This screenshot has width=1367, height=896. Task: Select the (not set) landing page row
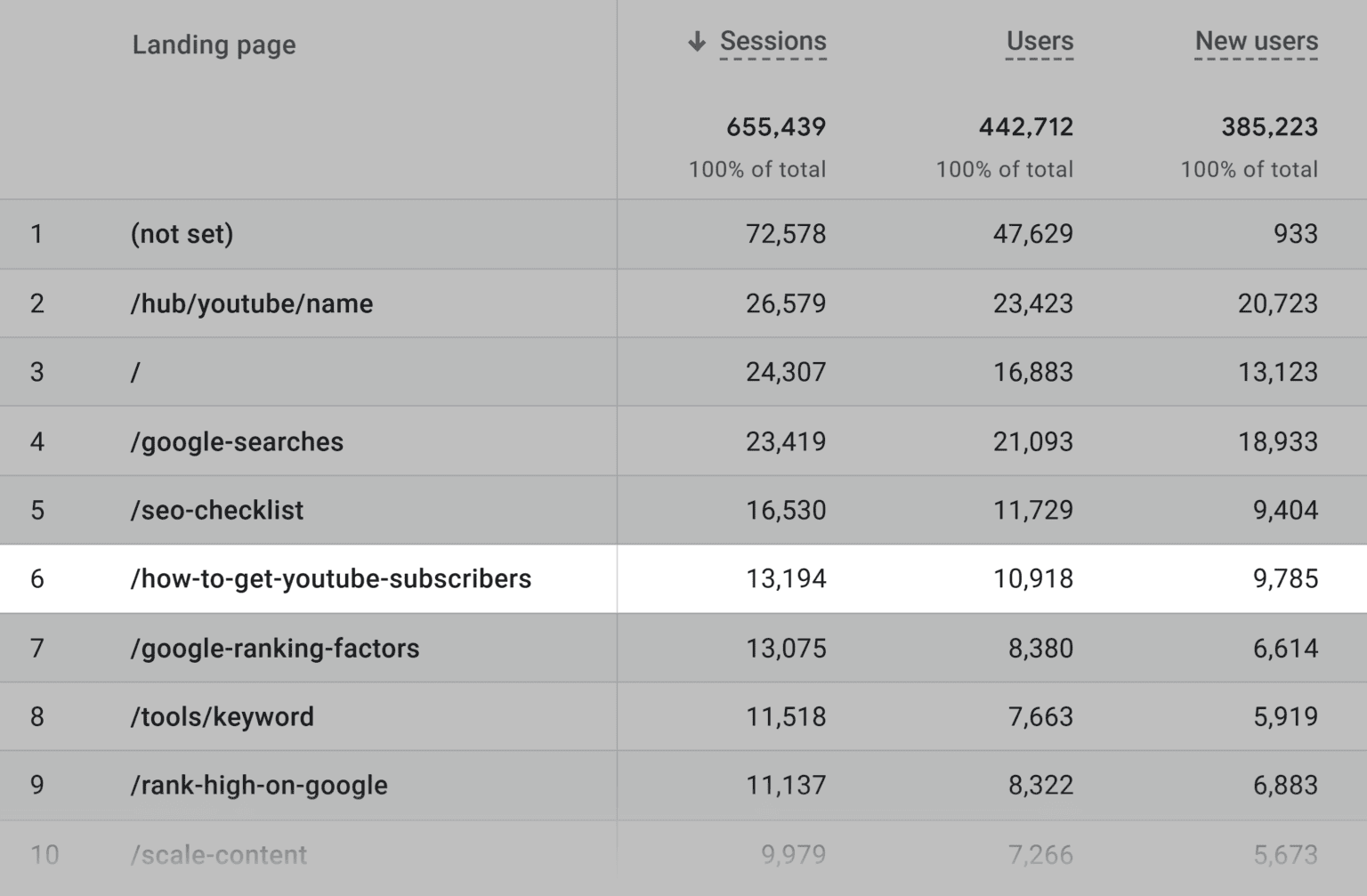[182, 234]
